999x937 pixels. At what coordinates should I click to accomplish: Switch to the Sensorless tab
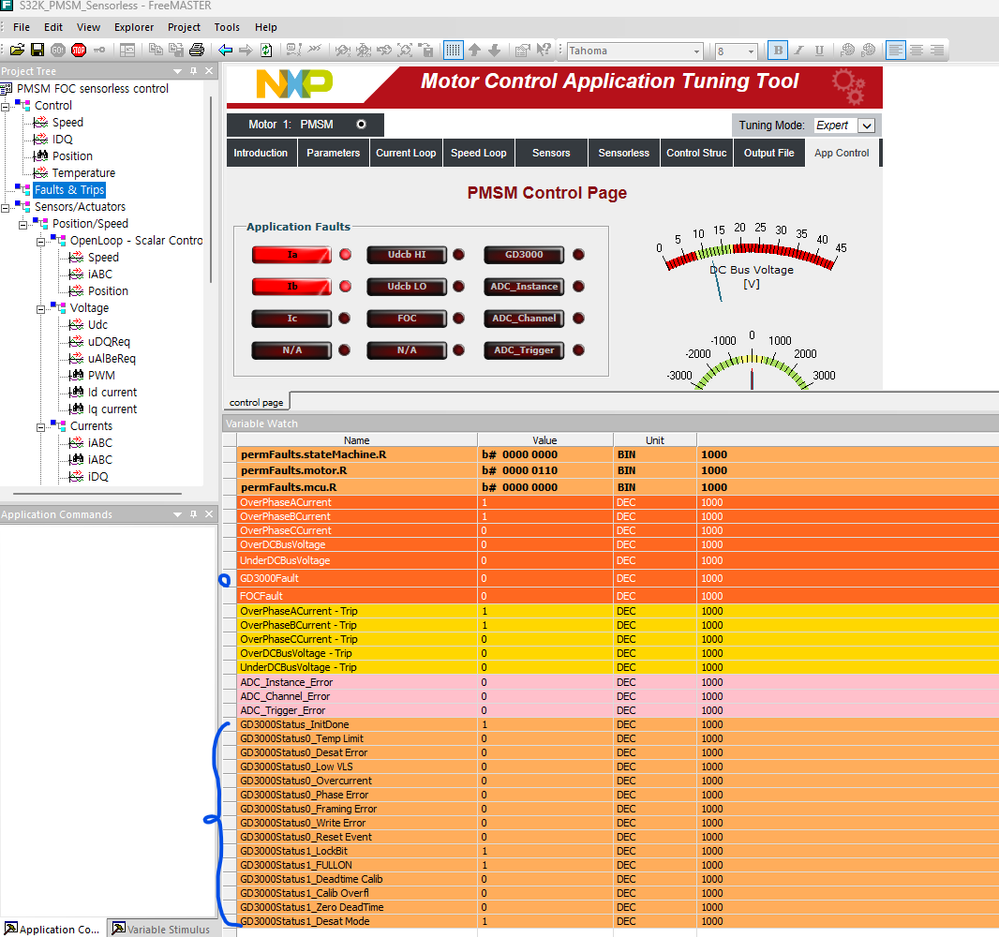point(623,153)
